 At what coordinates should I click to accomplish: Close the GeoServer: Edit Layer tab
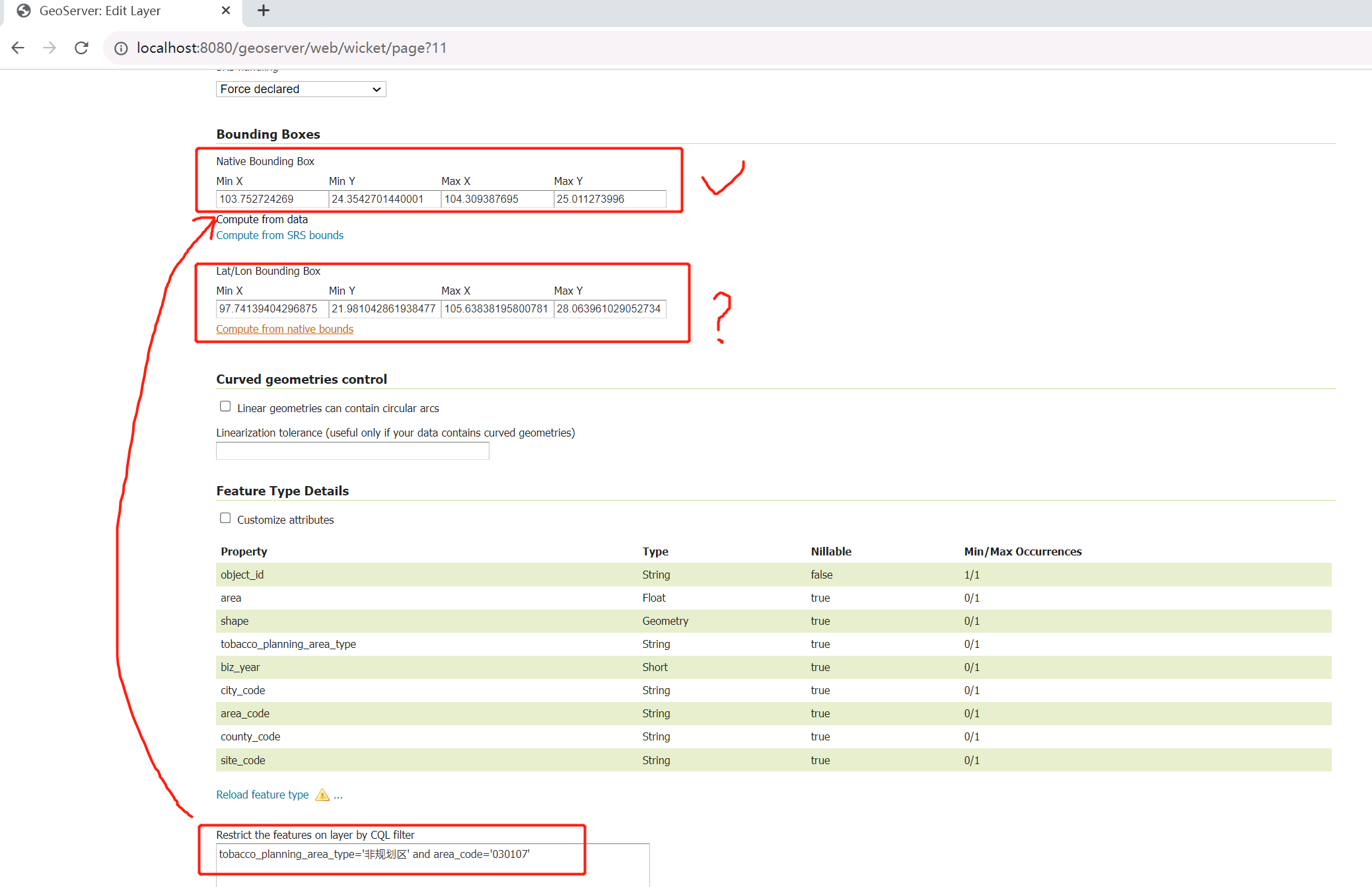(x=226, y=11)
